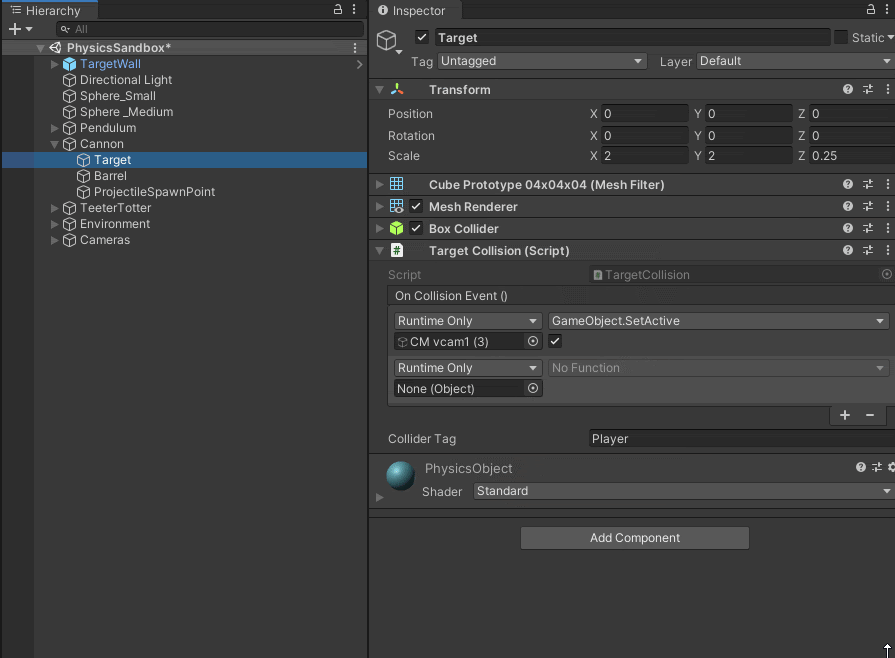Disable the Mesh Renderer component checkbox
Image resolution: width=895 pixels, height=658 pixels.
pos(416,207)
